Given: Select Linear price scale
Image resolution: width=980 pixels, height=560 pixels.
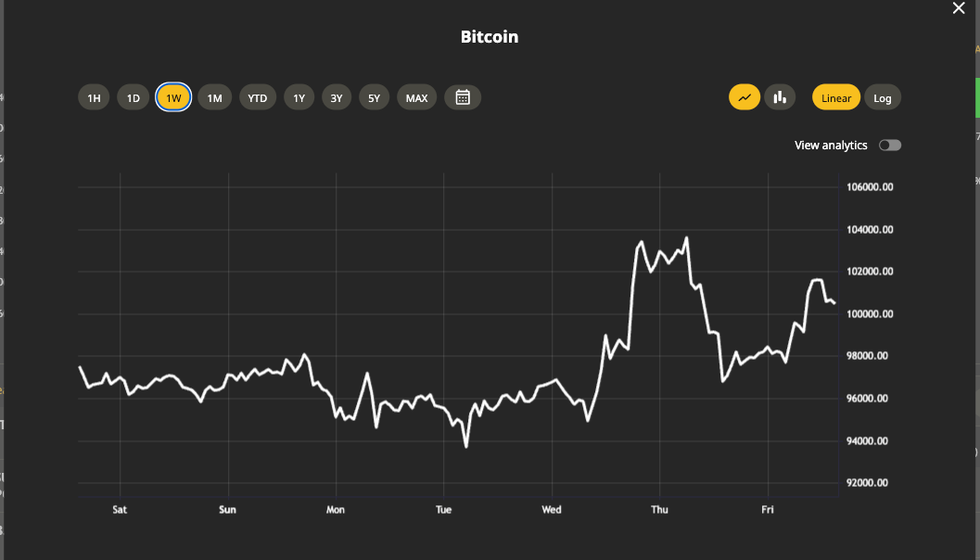Looking at the screenshot, I should (836, 98).
